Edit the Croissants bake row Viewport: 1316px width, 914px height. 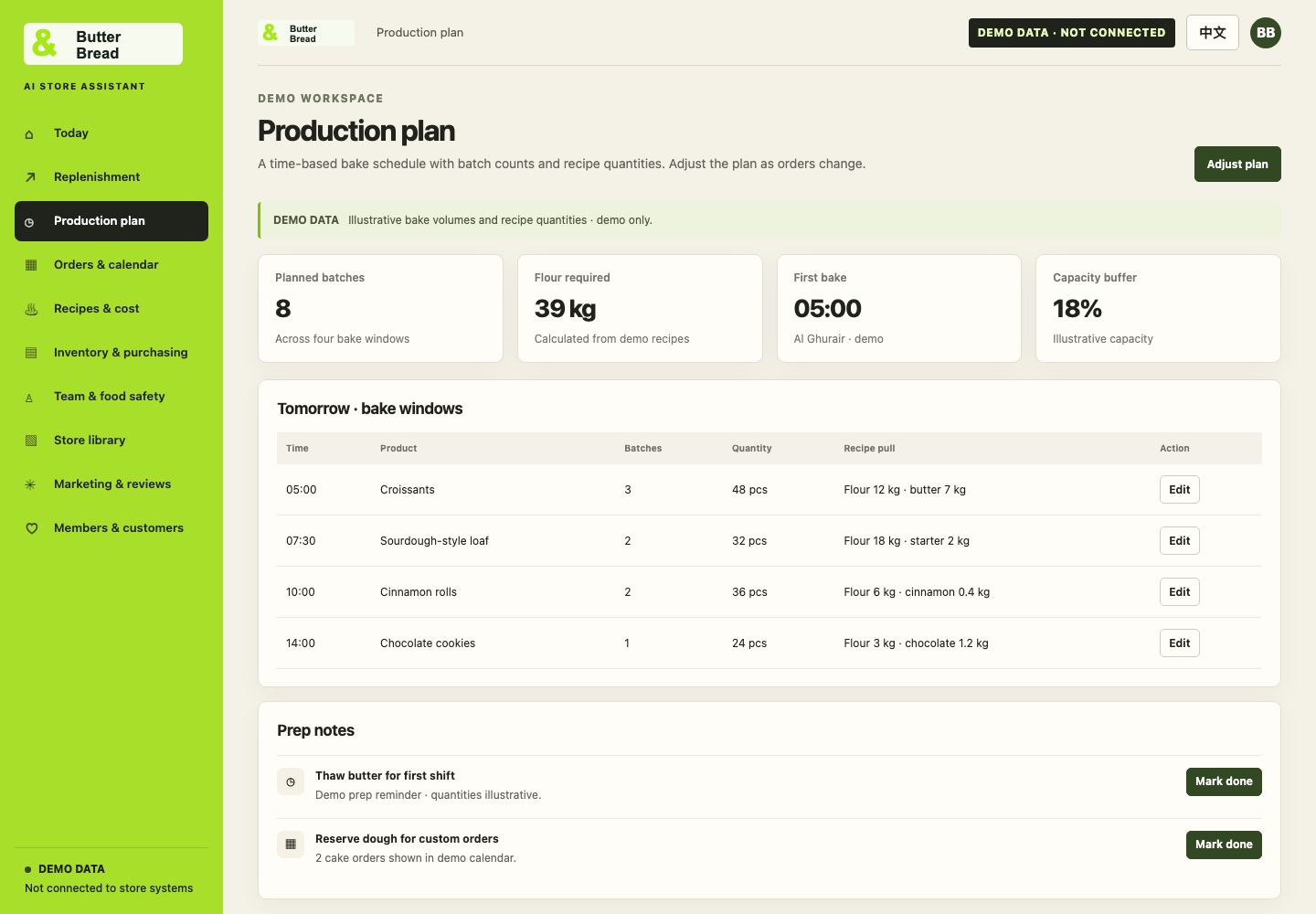(1180, 490)
